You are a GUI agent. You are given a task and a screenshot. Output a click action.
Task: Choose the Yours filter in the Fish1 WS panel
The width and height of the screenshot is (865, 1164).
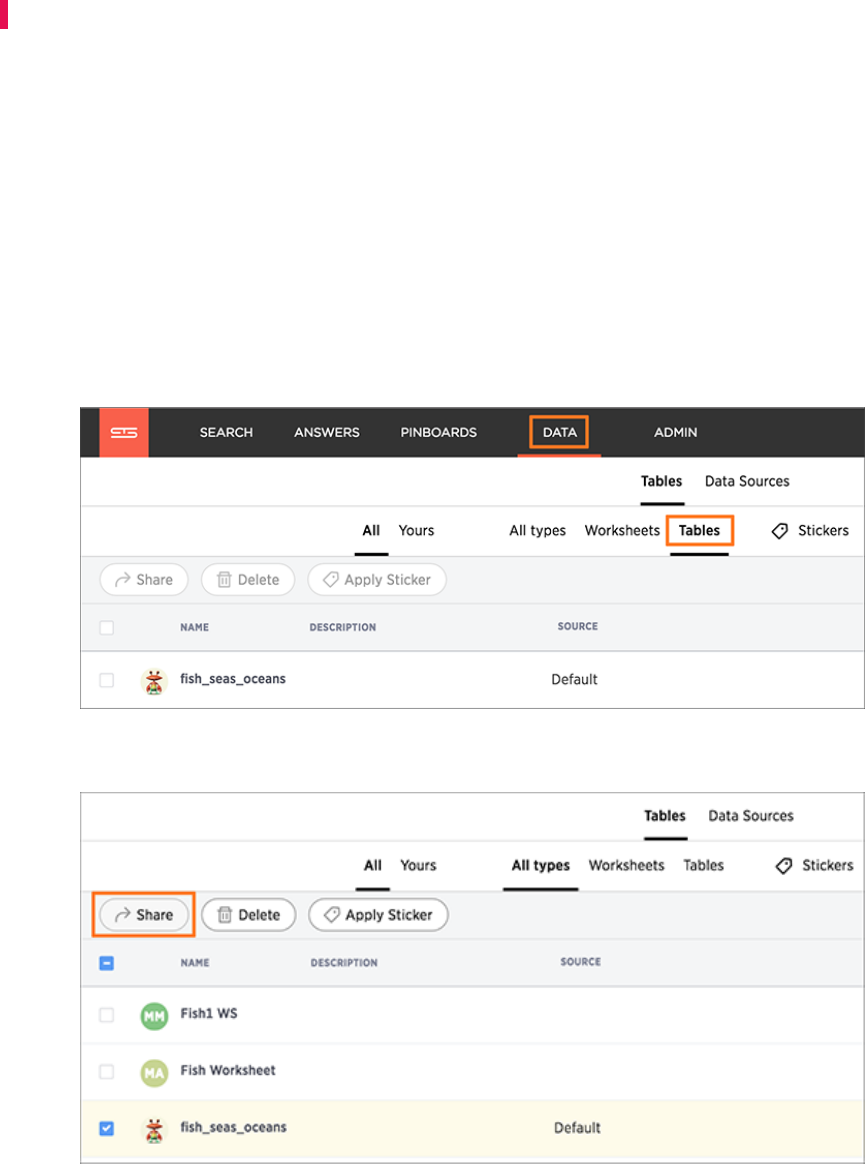(418, 866)
